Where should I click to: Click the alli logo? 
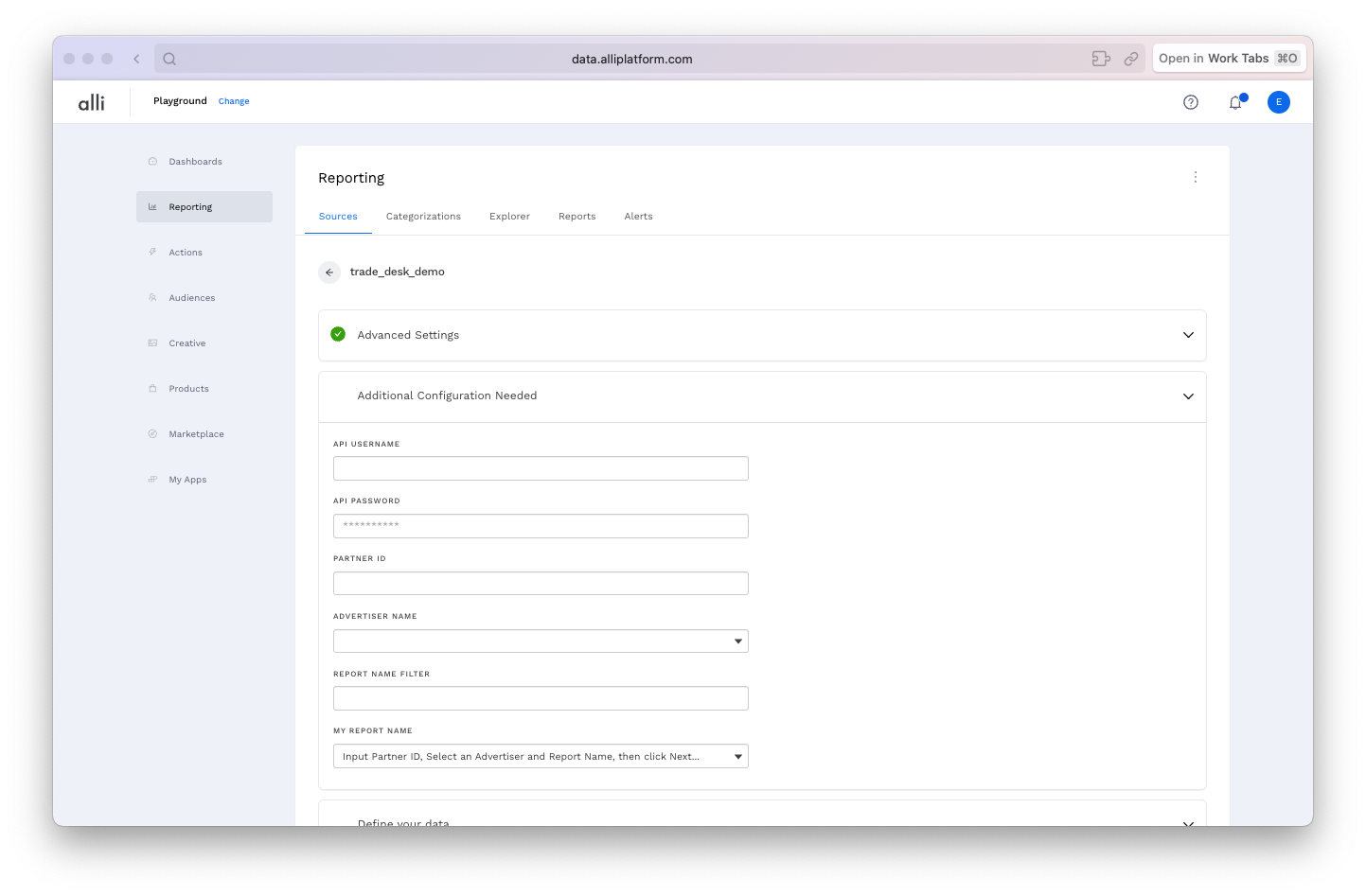click(92, 102)
